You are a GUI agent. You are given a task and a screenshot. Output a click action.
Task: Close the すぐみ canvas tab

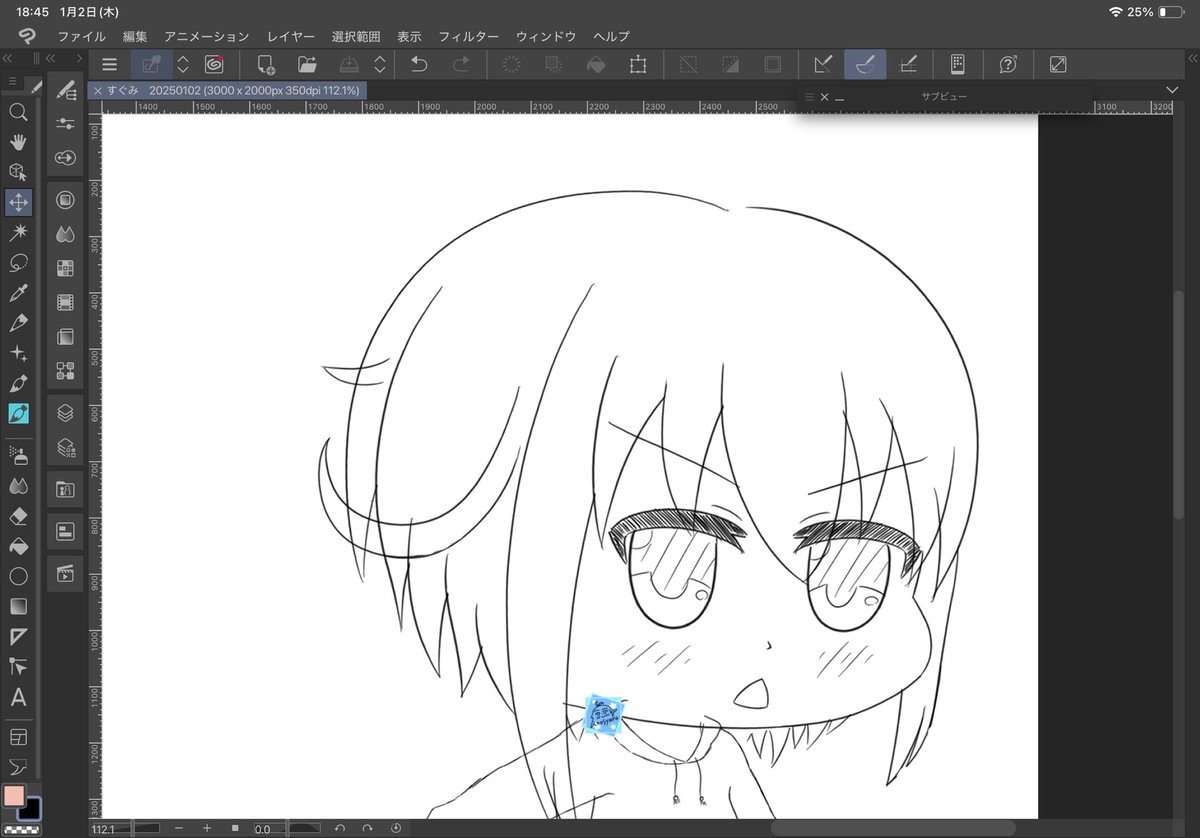[x=97, y=90]
